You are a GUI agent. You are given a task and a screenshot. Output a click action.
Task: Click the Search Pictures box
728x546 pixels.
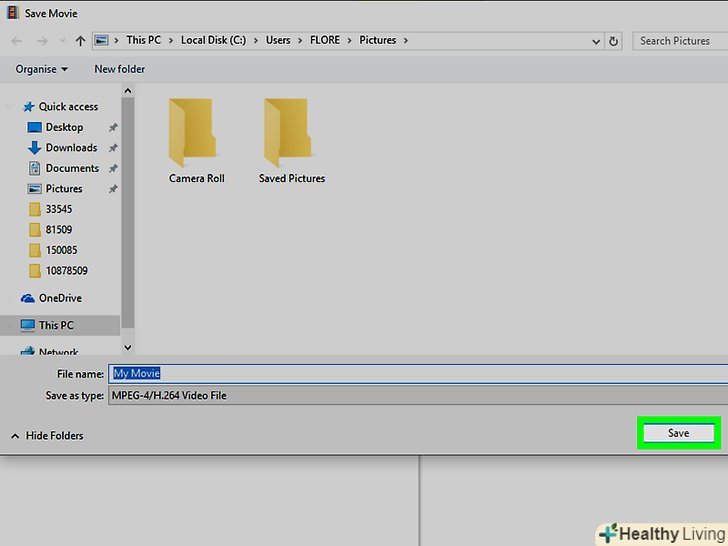[678, 41]
